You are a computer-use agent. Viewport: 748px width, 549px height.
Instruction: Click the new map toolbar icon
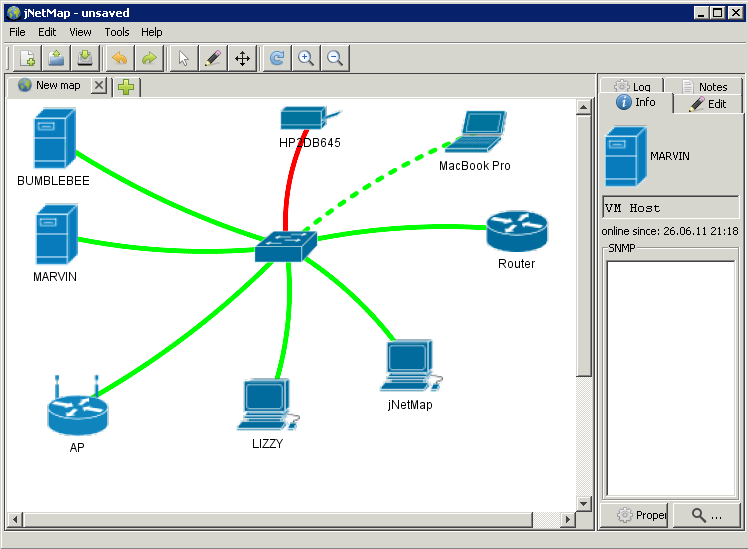click(x=27, y=59)
